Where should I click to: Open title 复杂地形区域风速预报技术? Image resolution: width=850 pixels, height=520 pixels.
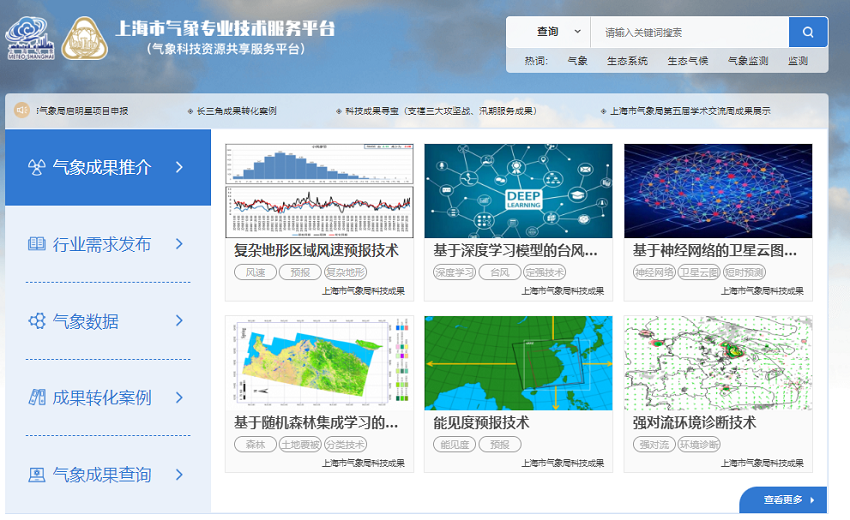click(316, 251)
